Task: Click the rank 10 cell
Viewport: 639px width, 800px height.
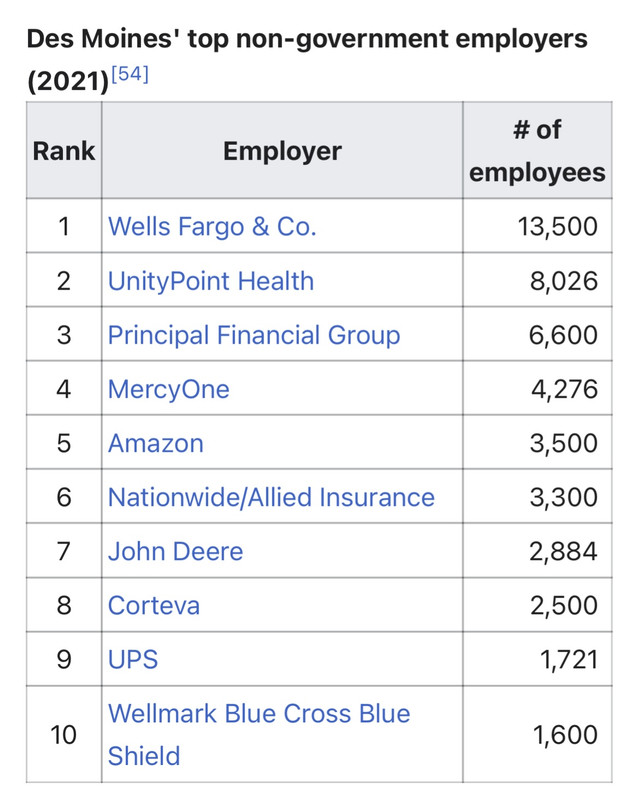Action: 64,735
